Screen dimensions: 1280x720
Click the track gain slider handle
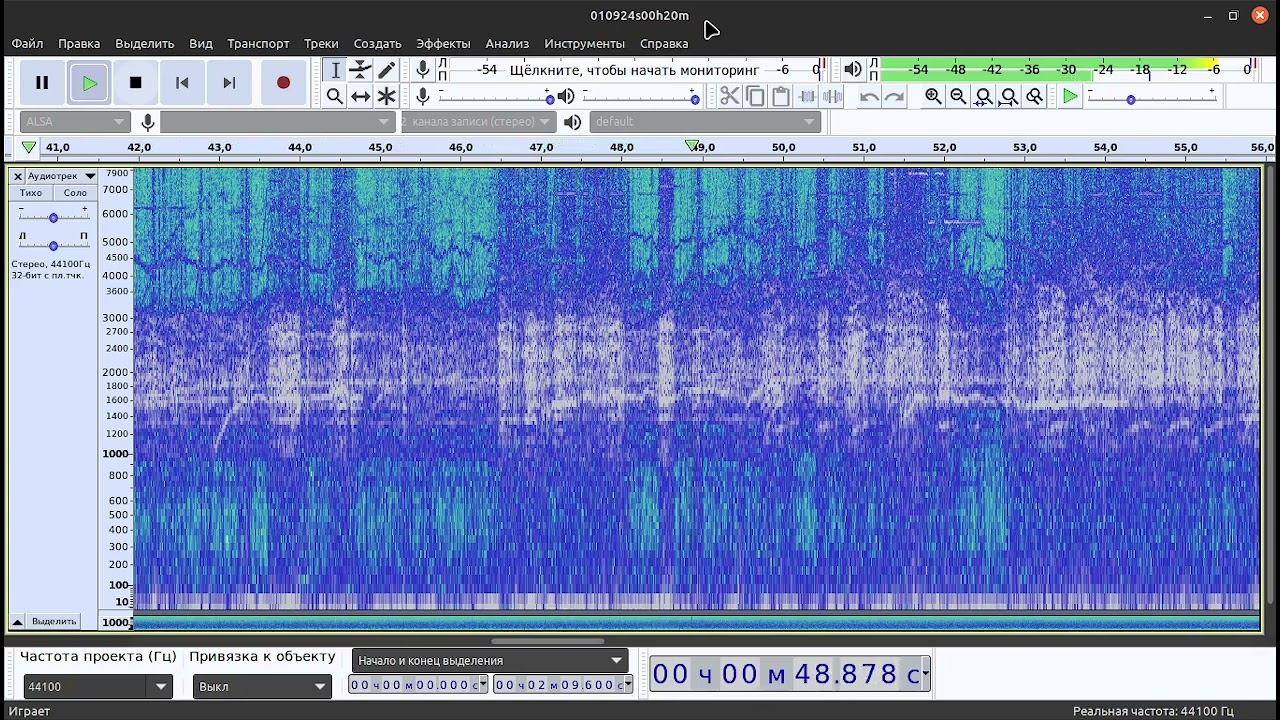click(x=53, y=217)
